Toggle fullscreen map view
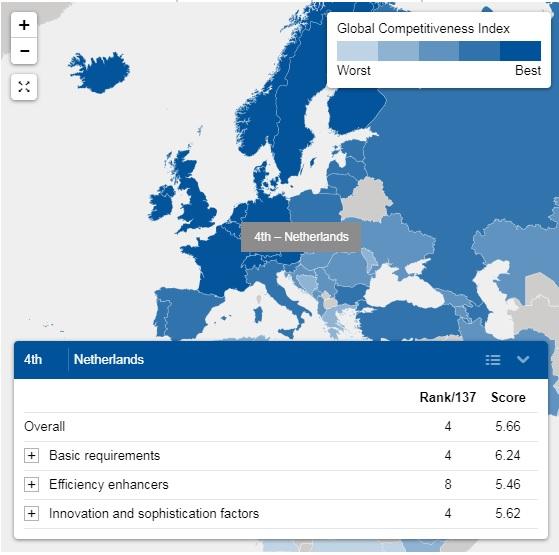 pyautogui.click(x=24, y=87)
